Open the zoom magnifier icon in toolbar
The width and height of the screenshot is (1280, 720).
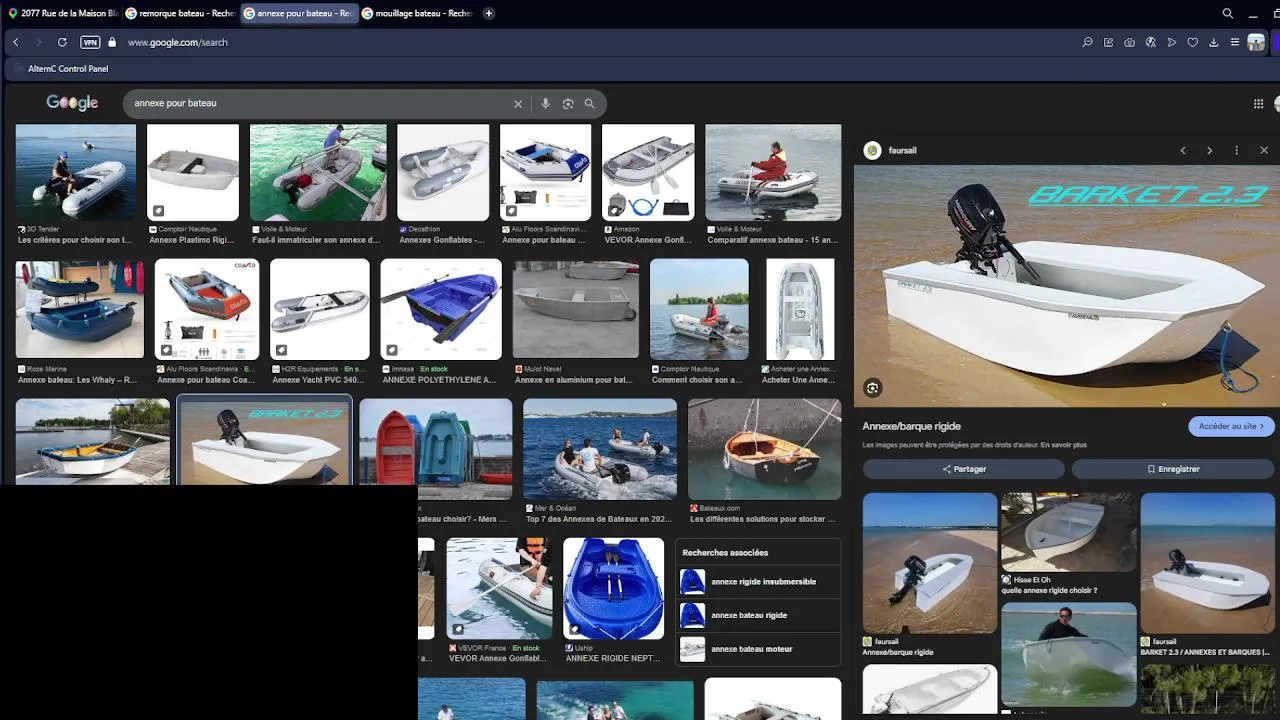[1087, 42]
